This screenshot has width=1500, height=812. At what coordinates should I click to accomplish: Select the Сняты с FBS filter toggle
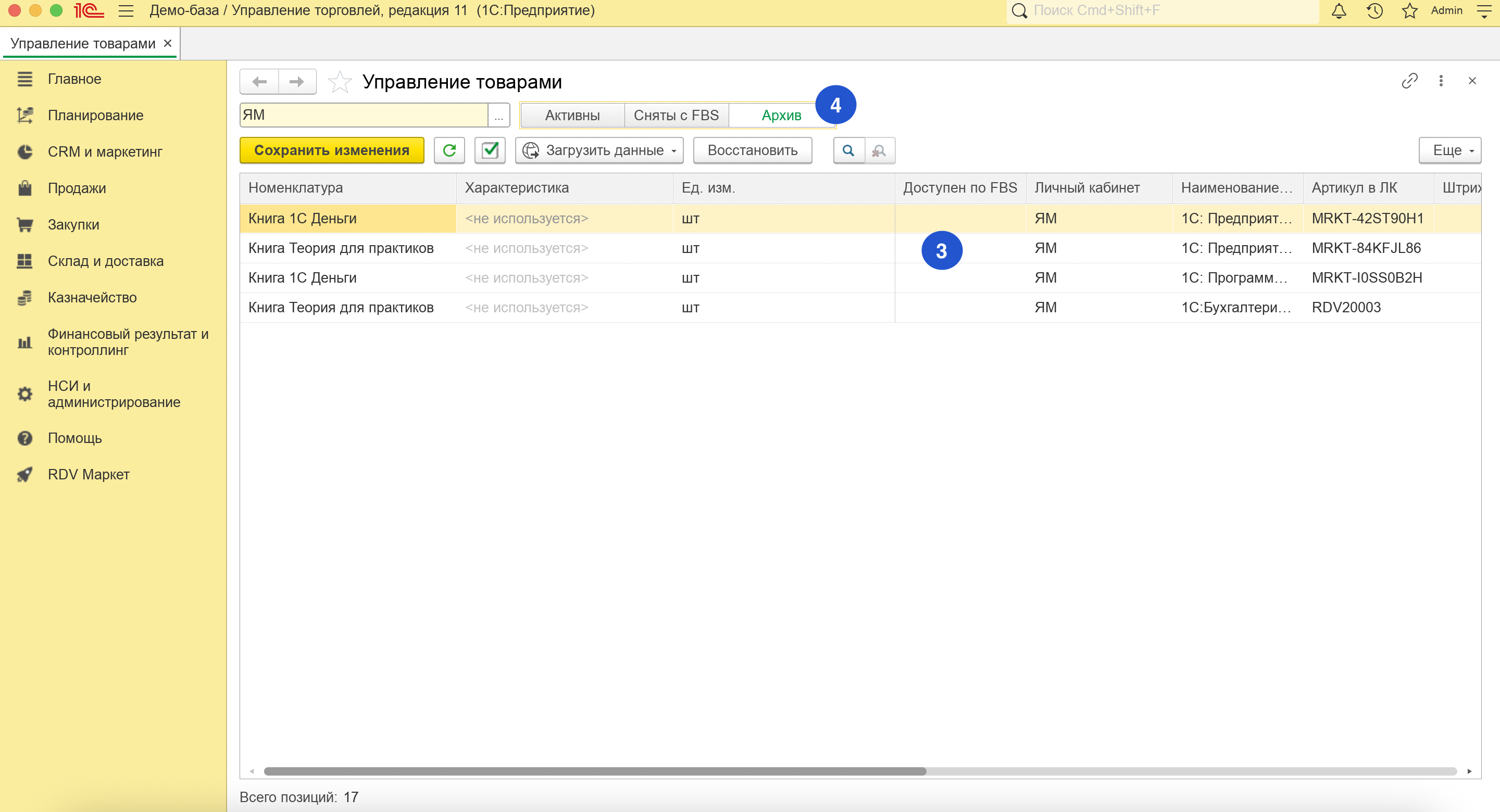pyautogui.click(x=676, y=115)
